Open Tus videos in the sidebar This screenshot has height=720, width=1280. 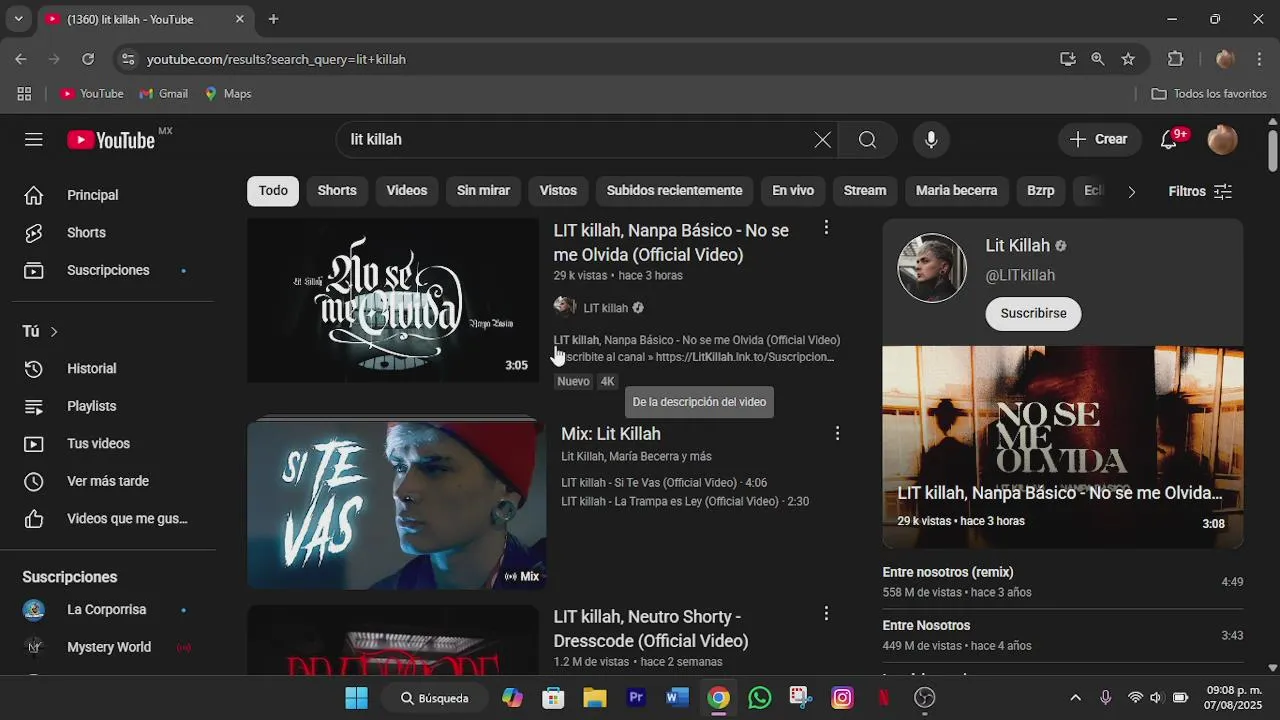pyautogui.click(x=108, y=443)
